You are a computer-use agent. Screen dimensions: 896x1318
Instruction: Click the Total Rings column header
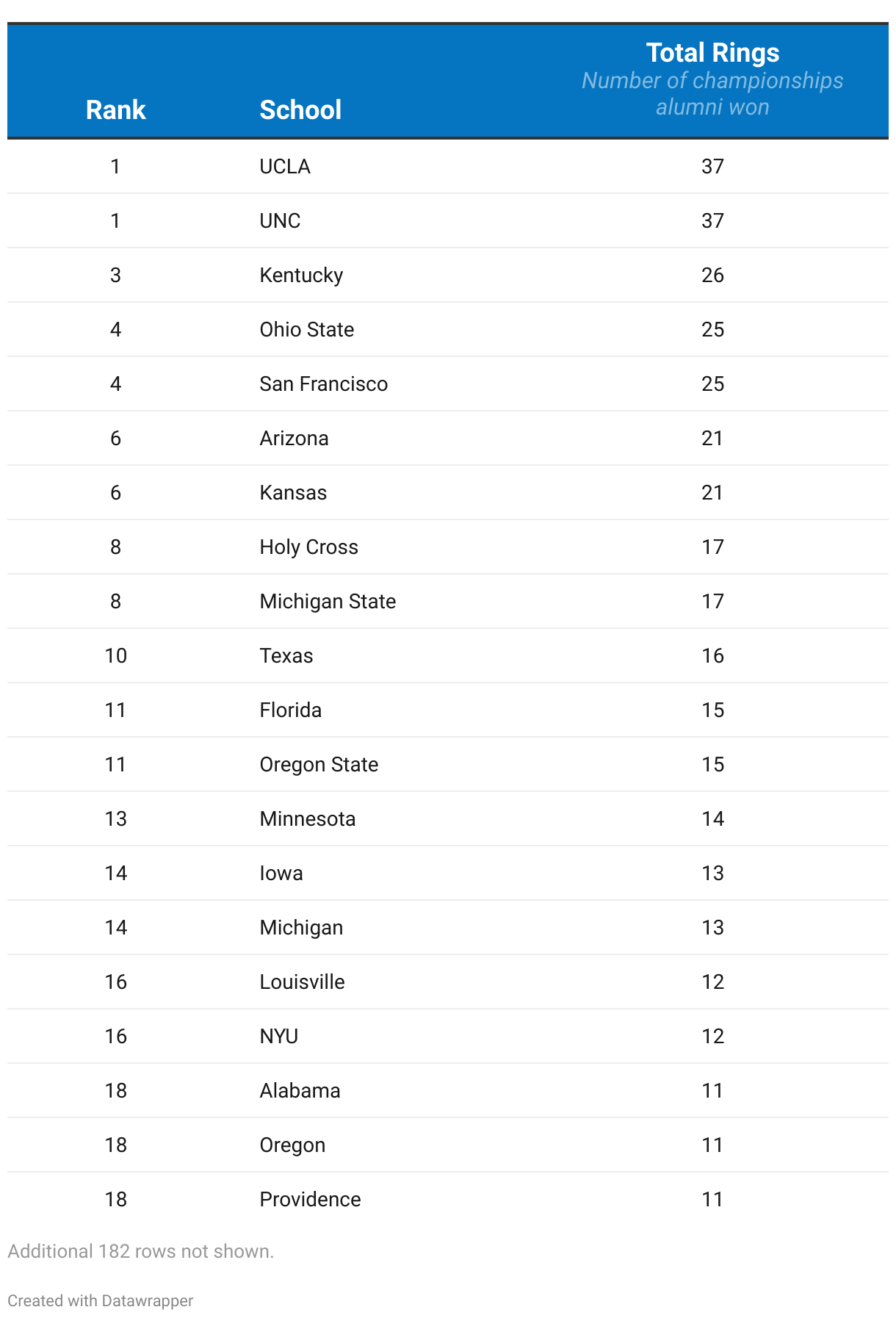[712, 53]
